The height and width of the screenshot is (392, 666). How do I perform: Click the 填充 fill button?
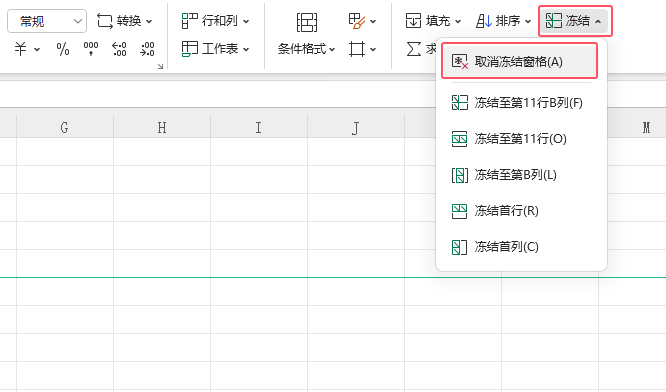433,21
